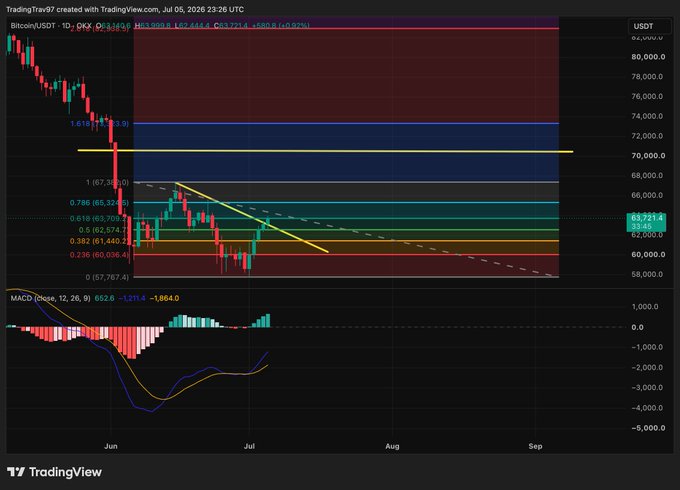
Task: Select the yellow descending trendline
Action: [x=252, y=217]
